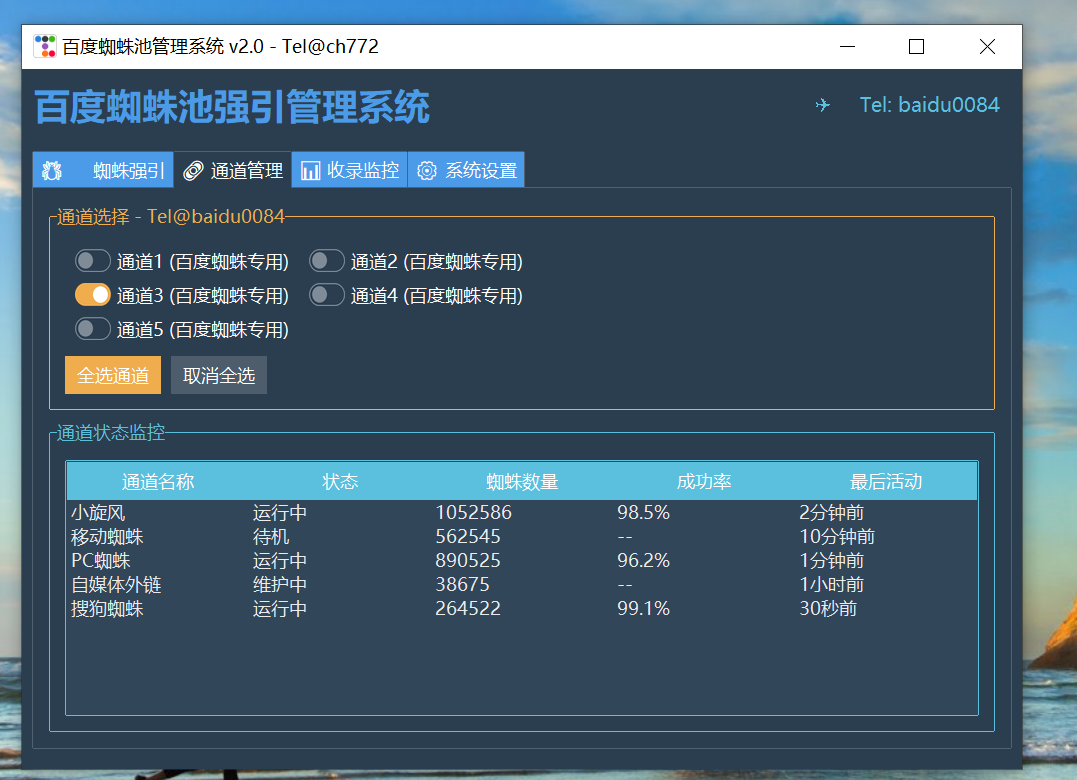Minimize the 百度蜘蛛池管理系统 window

click(x=848, y=47)
